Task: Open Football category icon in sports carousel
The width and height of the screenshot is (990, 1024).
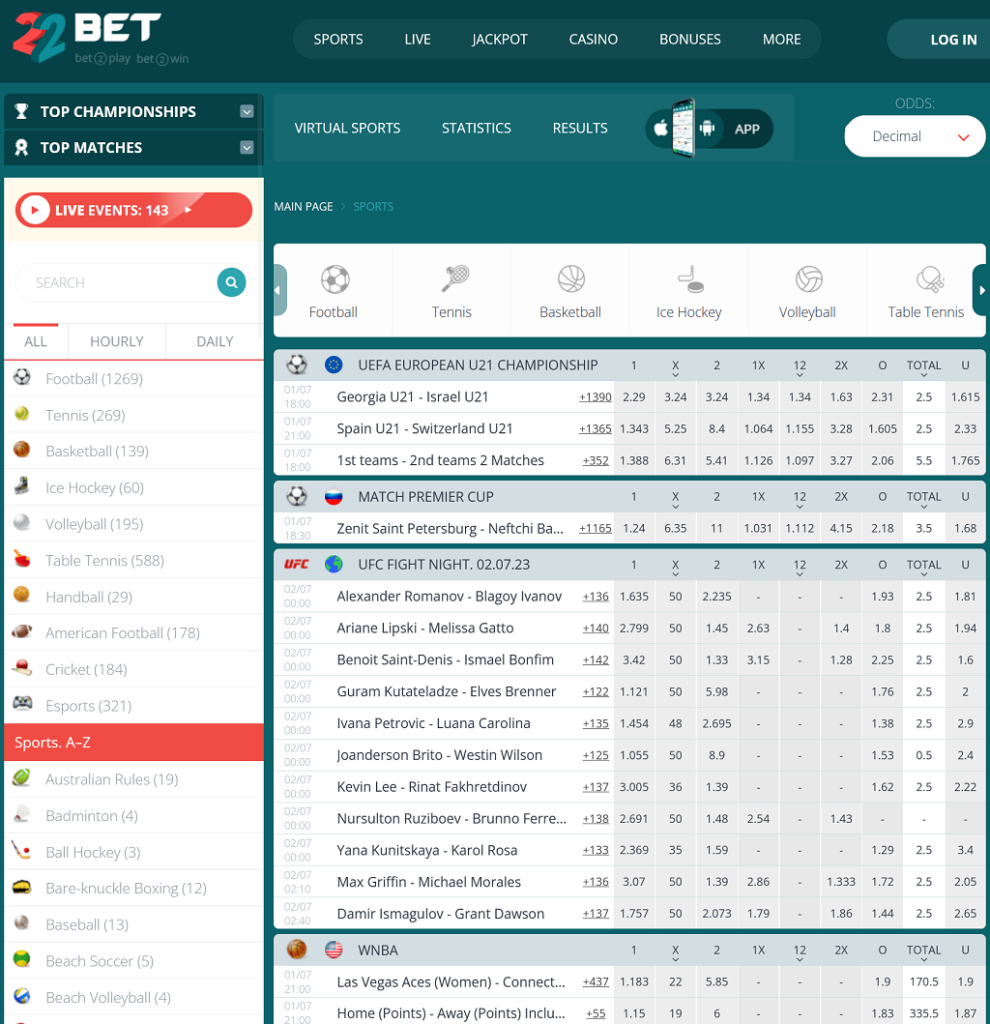Action: click(335, 280)
